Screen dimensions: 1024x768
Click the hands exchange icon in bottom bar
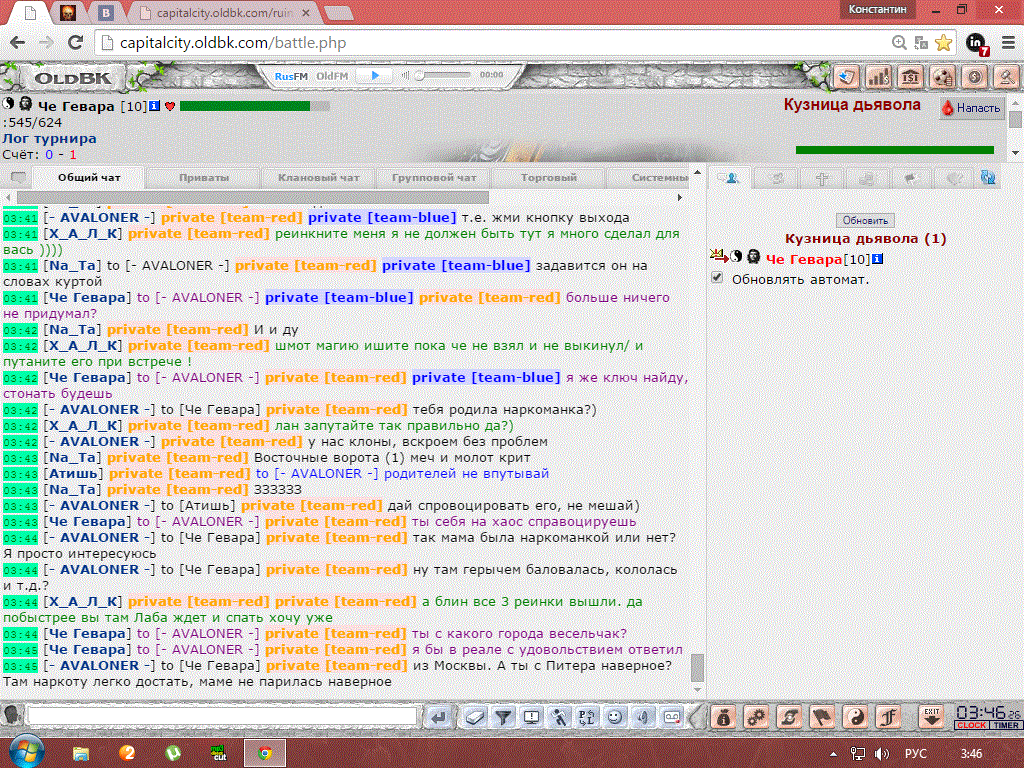[790, 717]
